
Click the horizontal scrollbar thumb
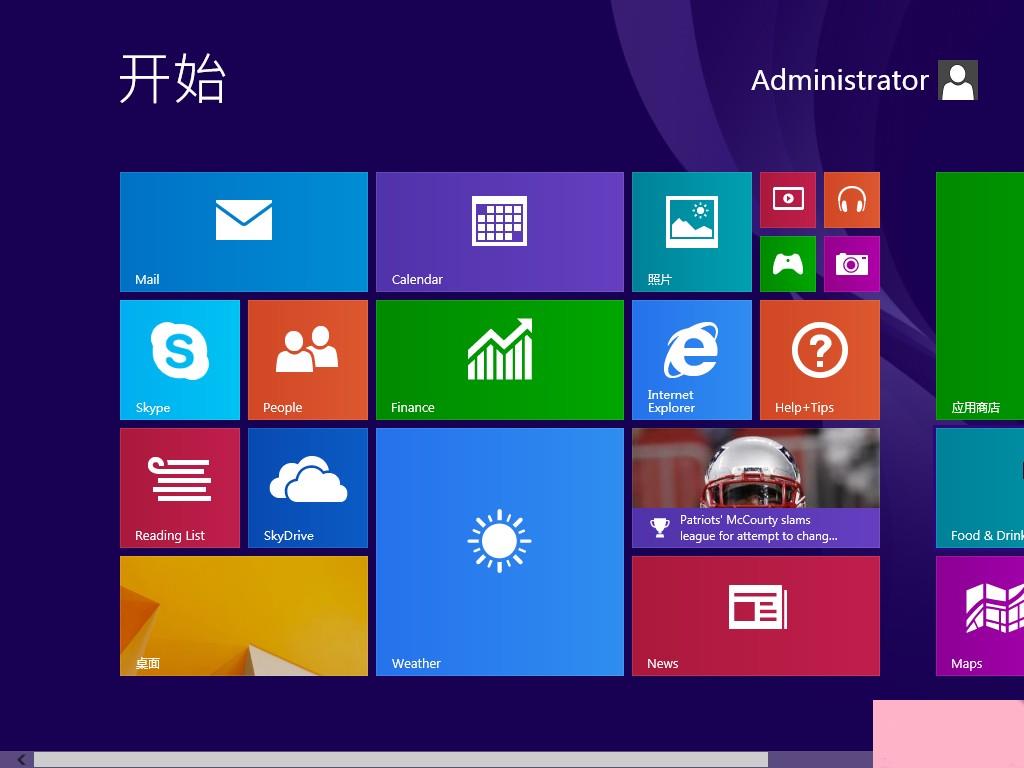pyautogui.click(x=401, y=760)
